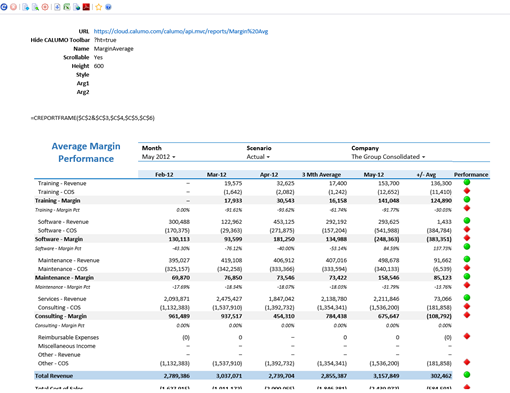Select the CREPORTFRAME formula cell
The height and width of the screenshot is (393, 510).
click(x=93, y=118)
